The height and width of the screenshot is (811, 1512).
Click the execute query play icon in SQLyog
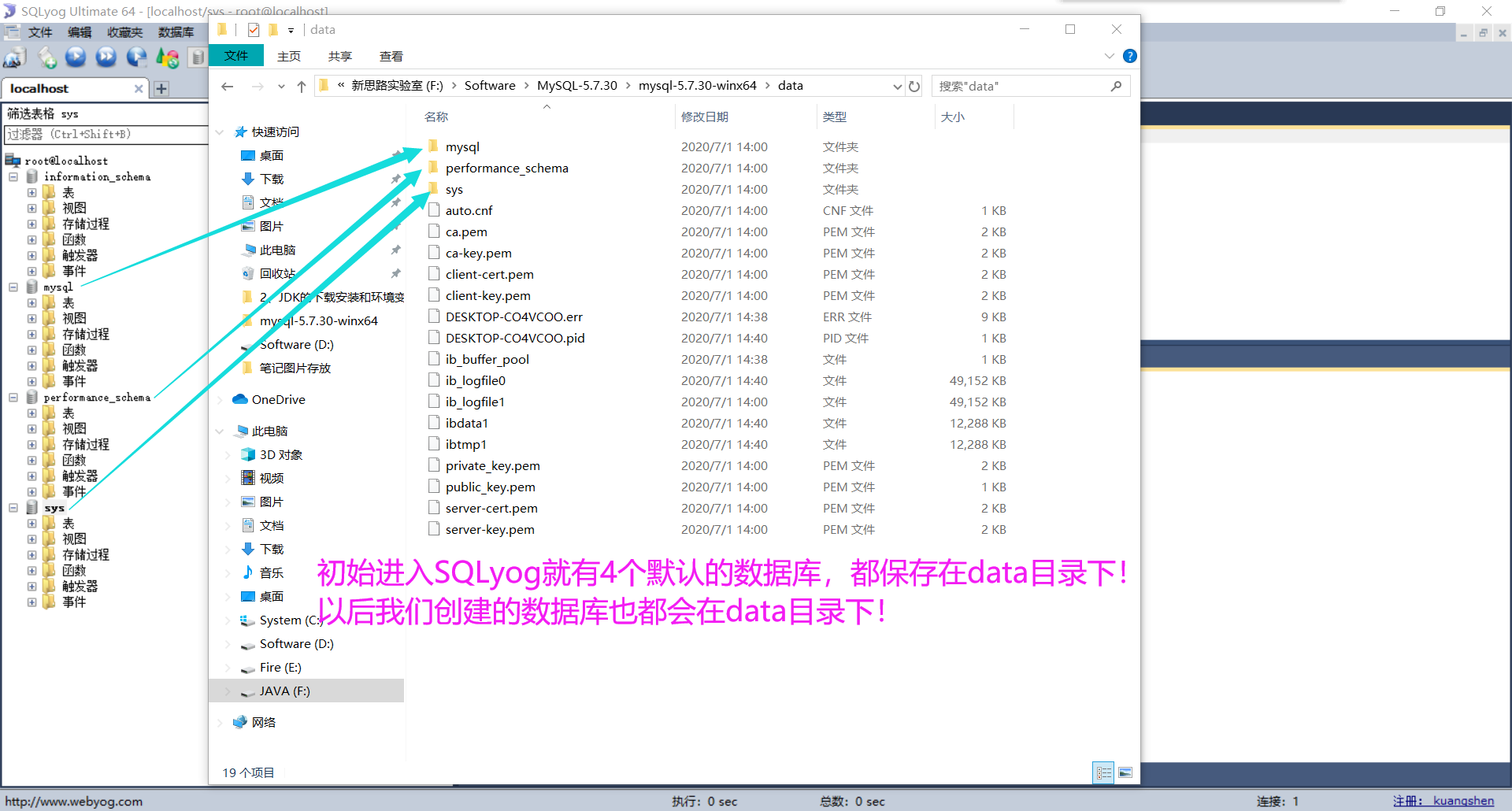click(76, 57)
